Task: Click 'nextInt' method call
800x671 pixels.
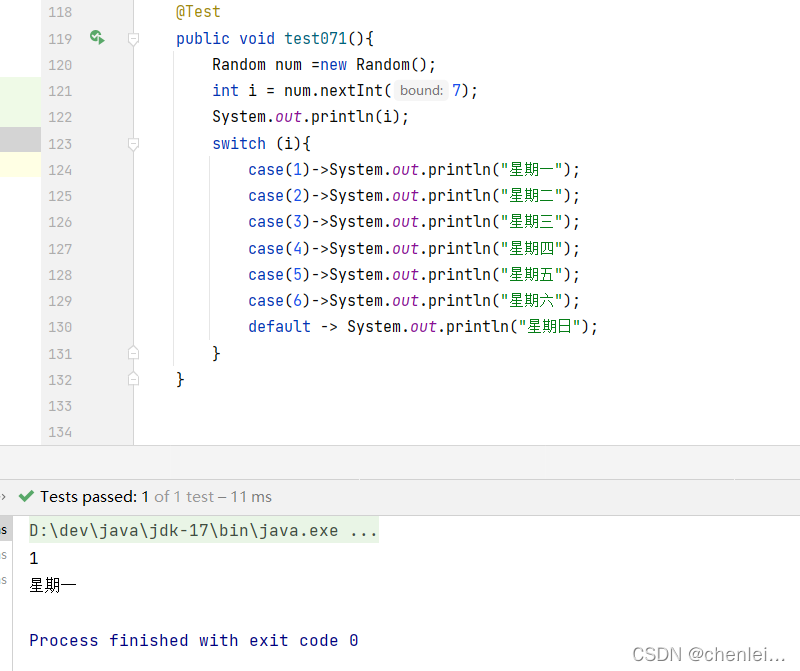Action: click(x=351, y=91)
